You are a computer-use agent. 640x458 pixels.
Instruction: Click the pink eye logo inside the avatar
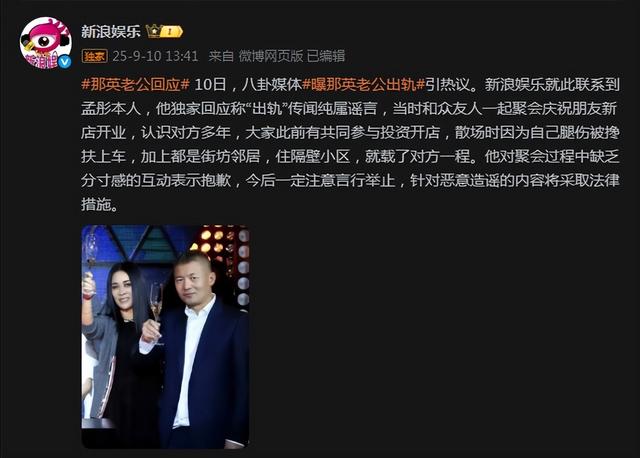pos(42,40)
